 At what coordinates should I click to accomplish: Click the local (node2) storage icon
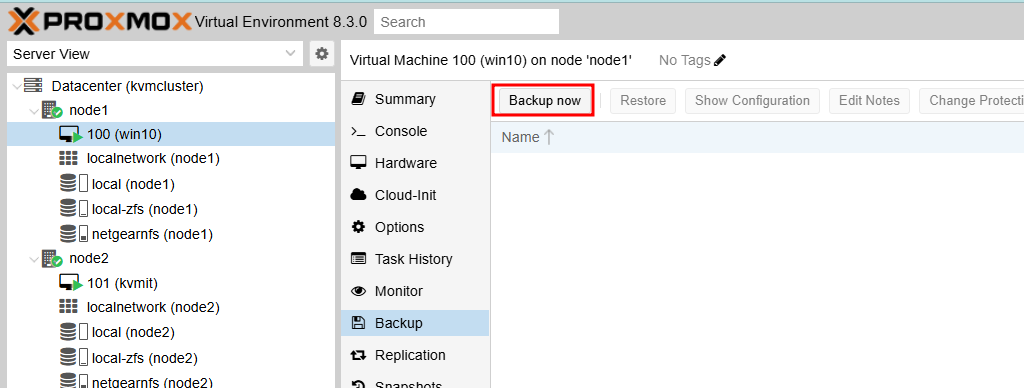(x=73, y=332)
